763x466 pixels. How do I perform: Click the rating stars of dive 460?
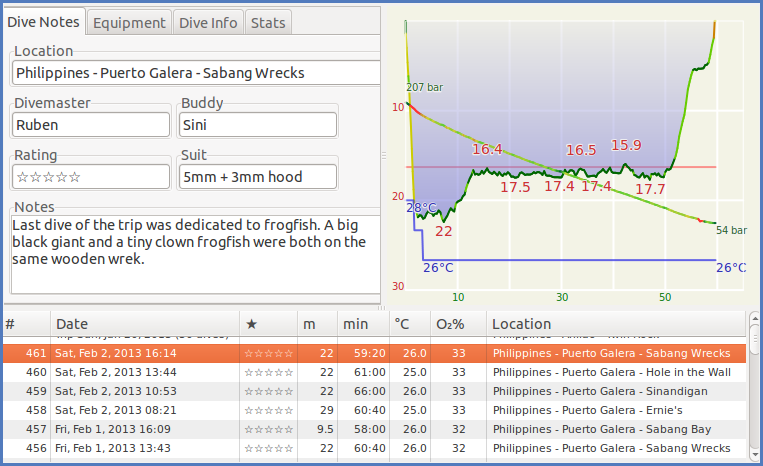(x=269, y=372)
